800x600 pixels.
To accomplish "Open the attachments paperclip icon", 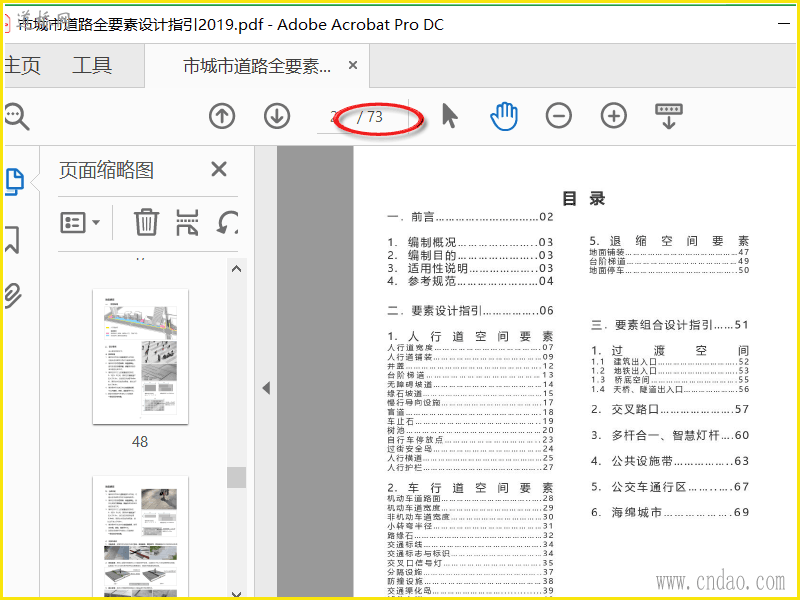I will point(13,295).
